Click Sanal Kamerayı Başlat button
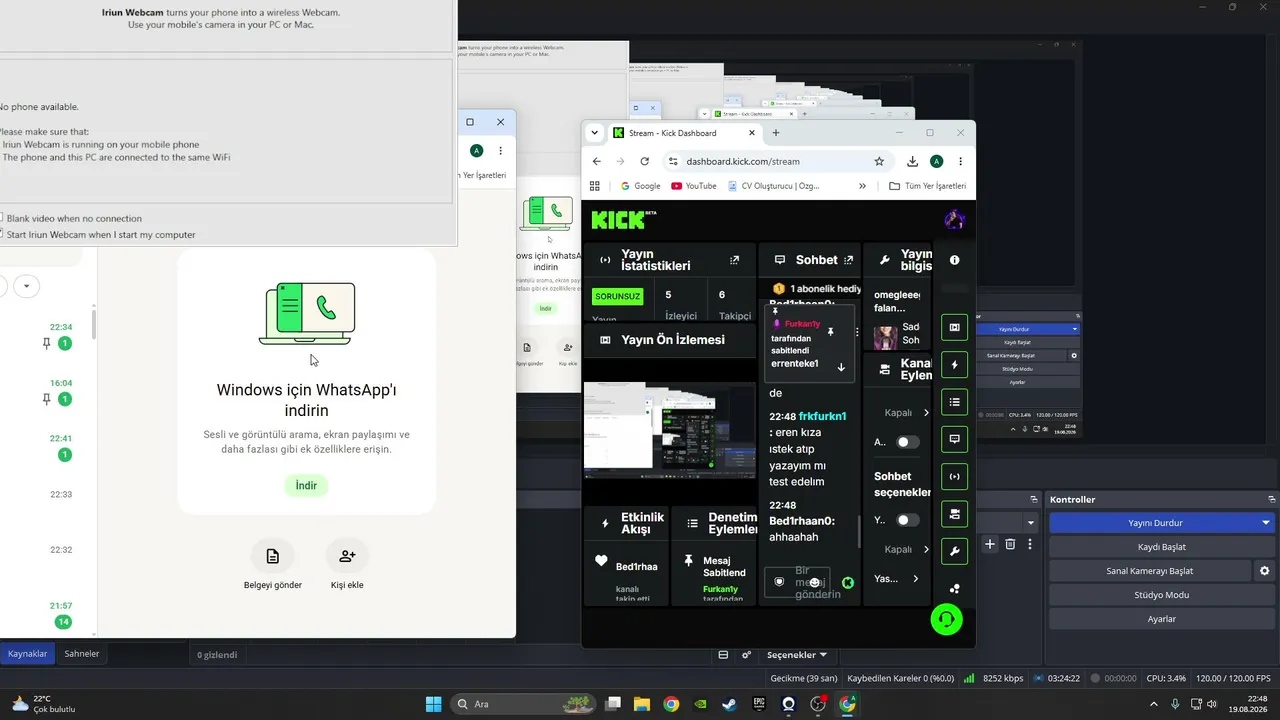Viewport: 1280px width, 720px height. (1150, 571)
